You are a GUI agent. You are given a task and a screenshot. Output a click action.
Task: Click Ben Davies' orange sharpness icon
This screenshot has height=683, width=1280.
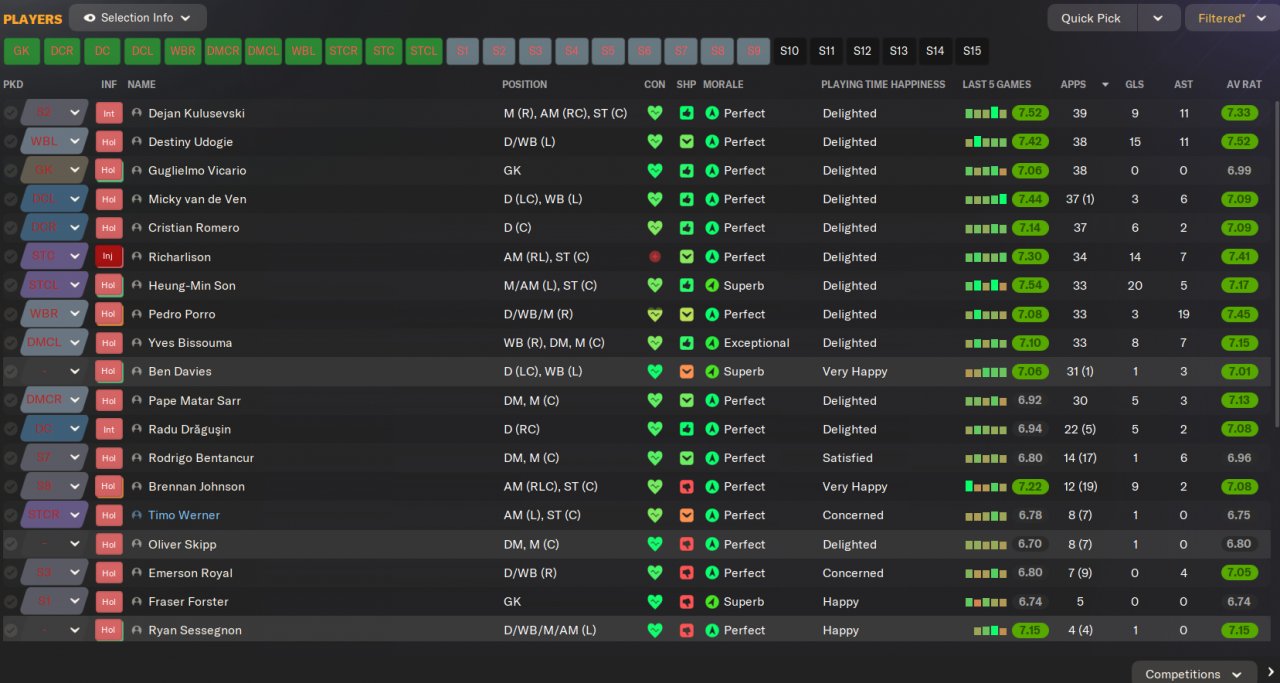pyautogui.click(x=686, y=371)
